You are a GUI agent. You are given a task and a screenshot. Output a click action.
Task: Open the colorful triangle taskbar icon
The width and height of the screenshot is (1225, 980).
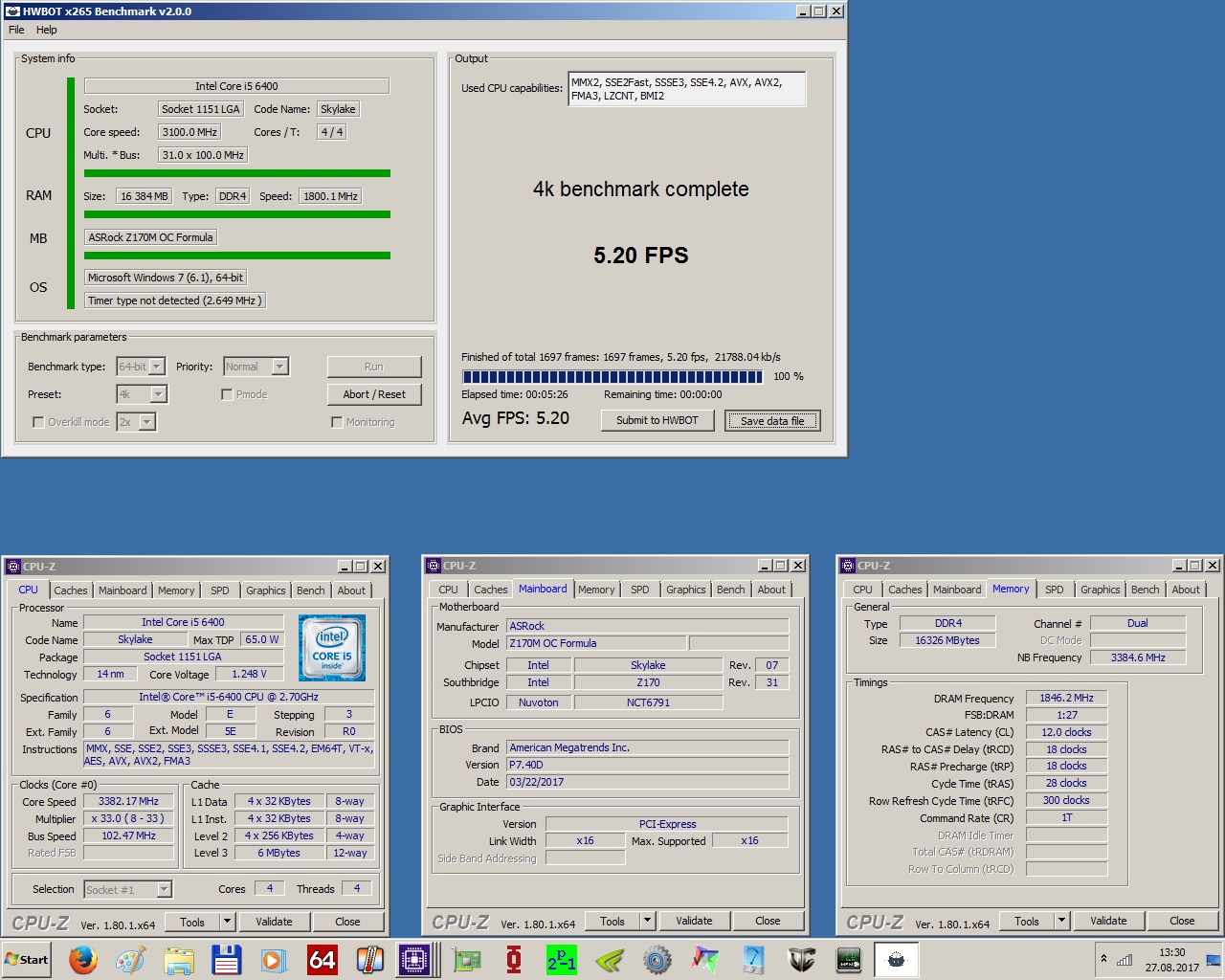[x=705, y=959]
